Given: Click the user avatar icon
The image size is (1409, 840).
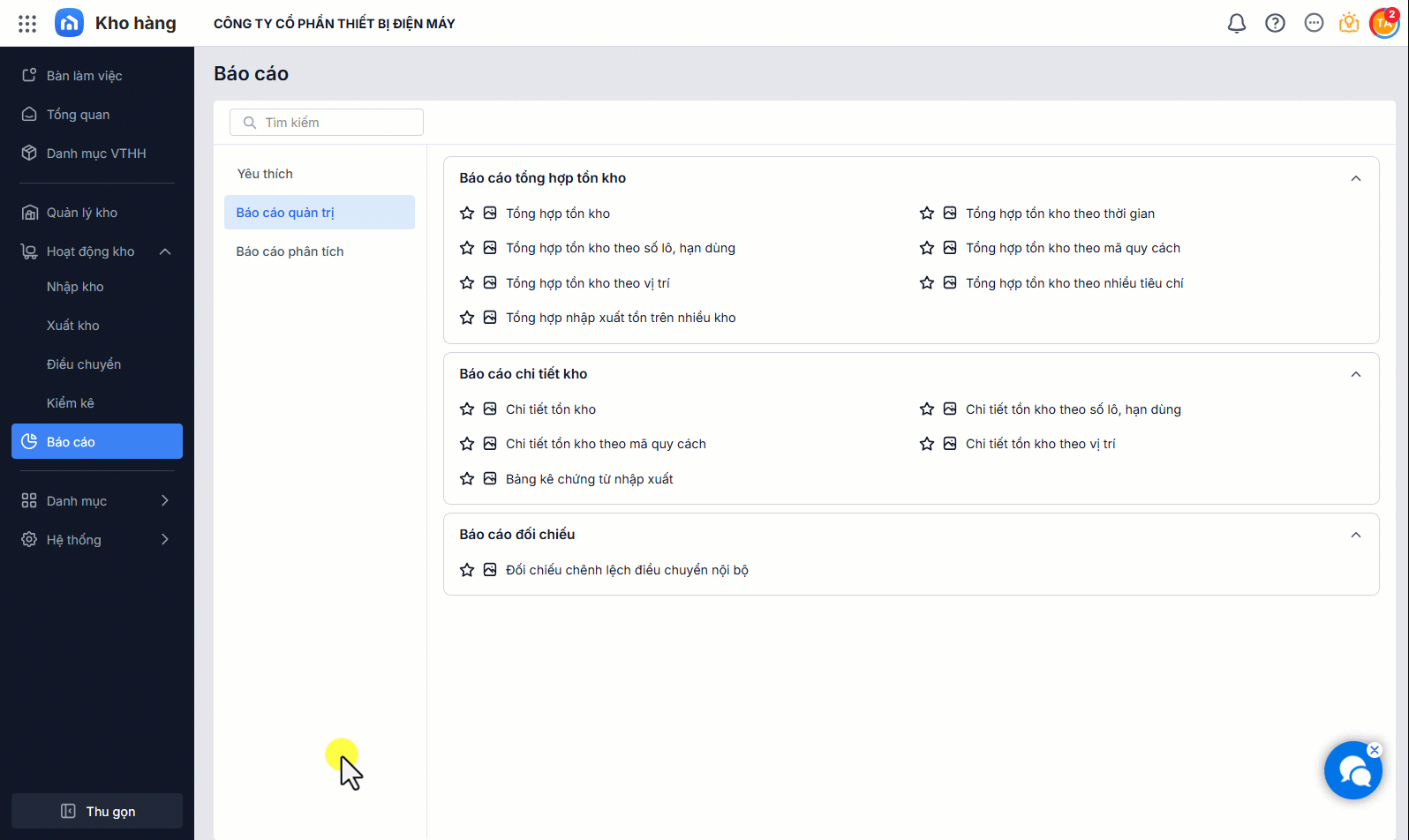Looking at the screenshot, I should [1383, 24].
